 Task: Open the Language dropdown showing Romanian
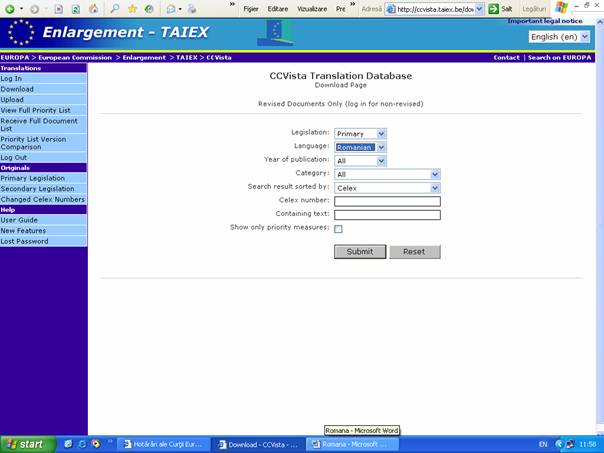click(x=360, y=147)
